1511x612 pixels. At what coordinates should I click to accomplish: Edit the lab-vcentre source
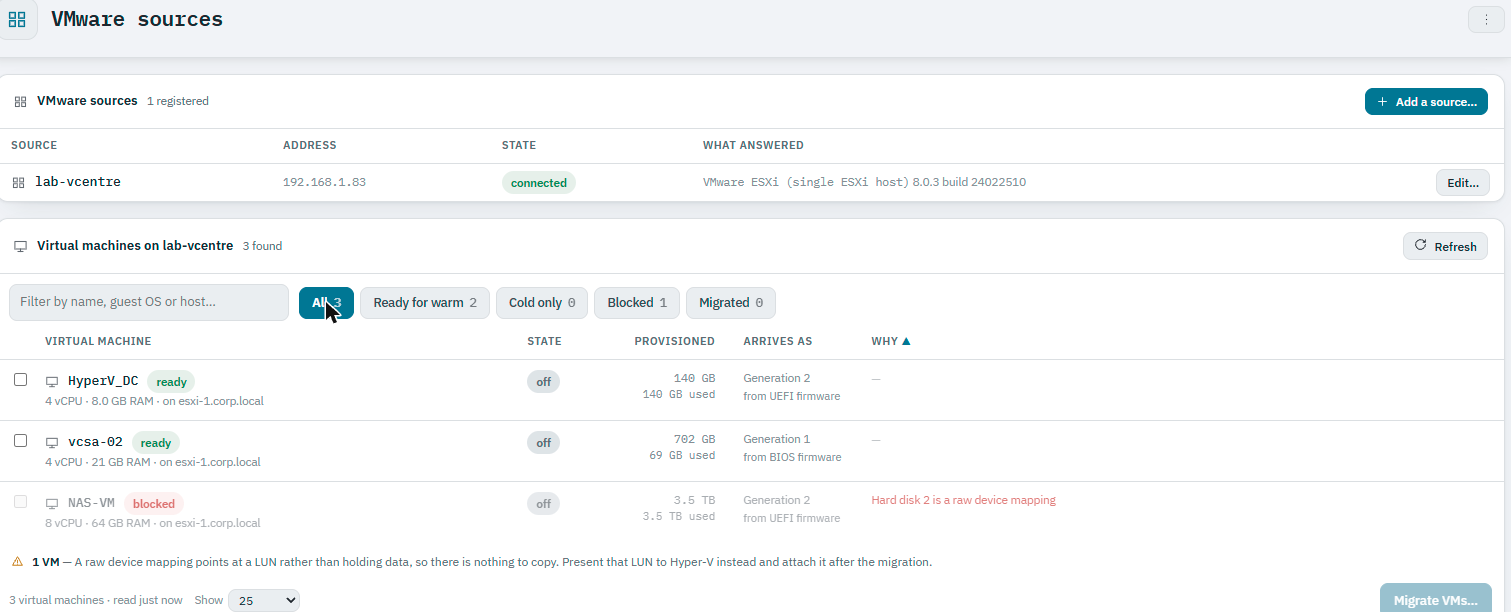(x=1463, y=183)
